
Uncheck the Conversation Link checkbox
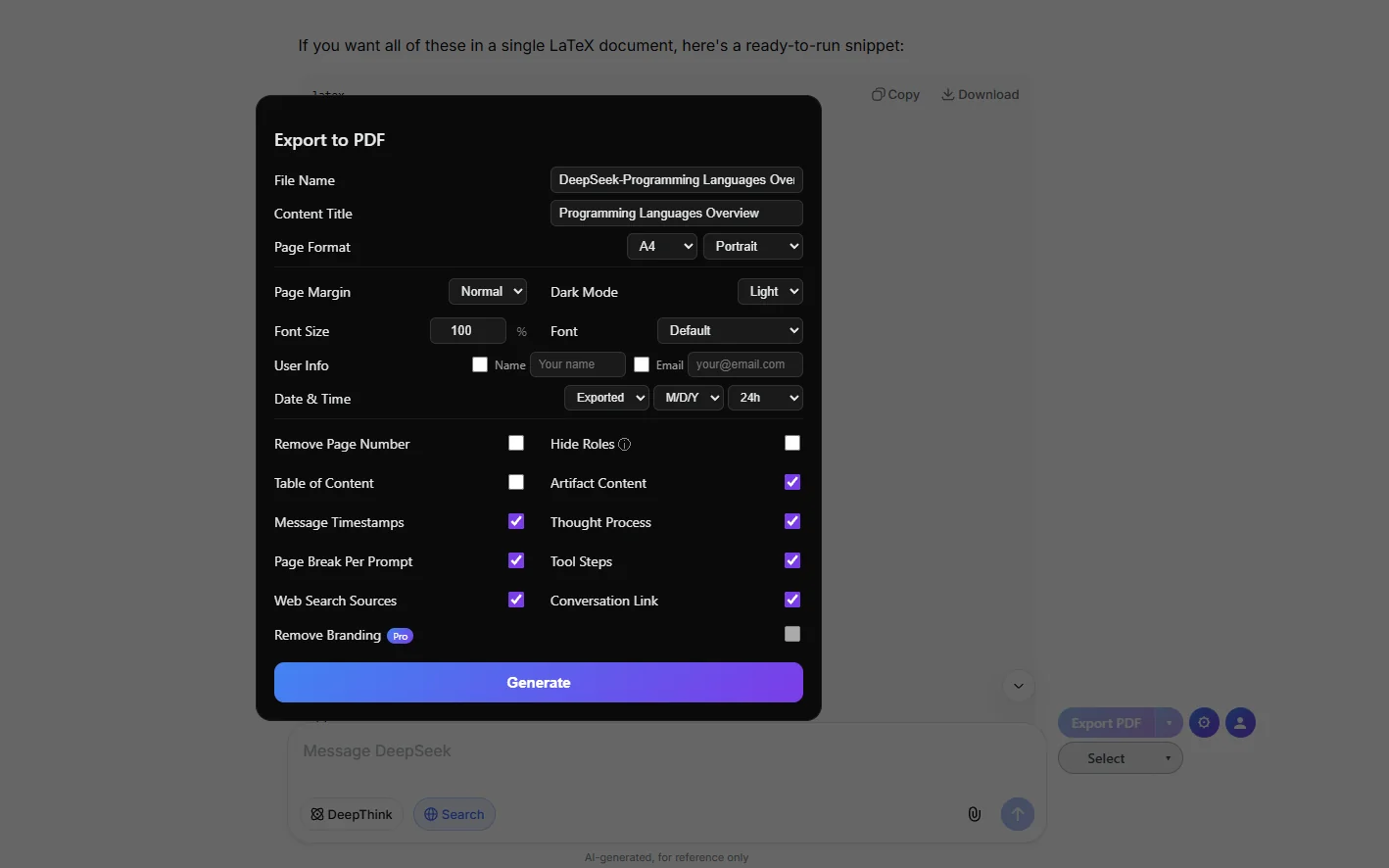792,600
